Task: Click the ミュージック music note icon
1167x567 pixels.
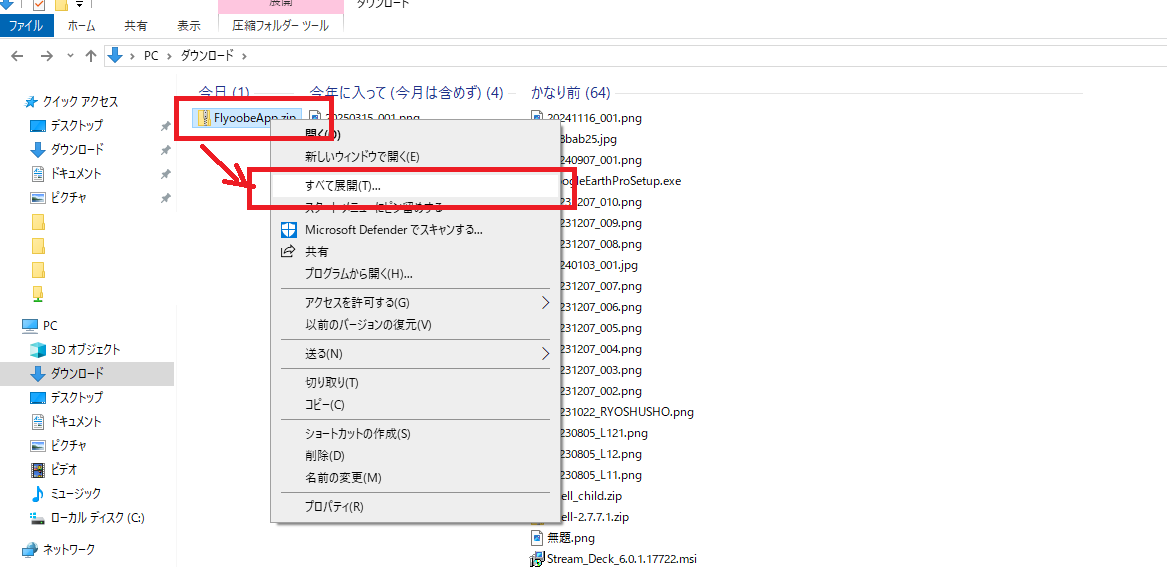Action: (38, 494)
